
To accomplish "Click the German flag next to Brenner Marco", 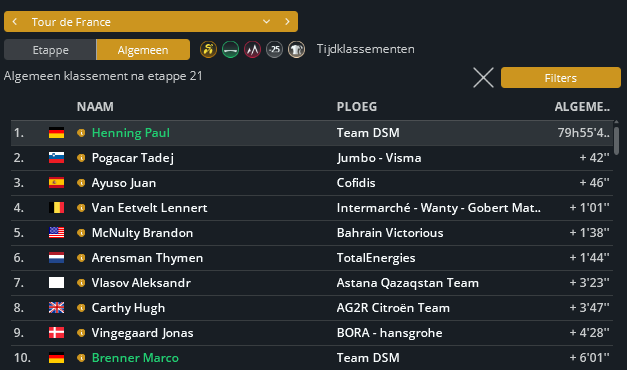I will [x=56, y=358].
